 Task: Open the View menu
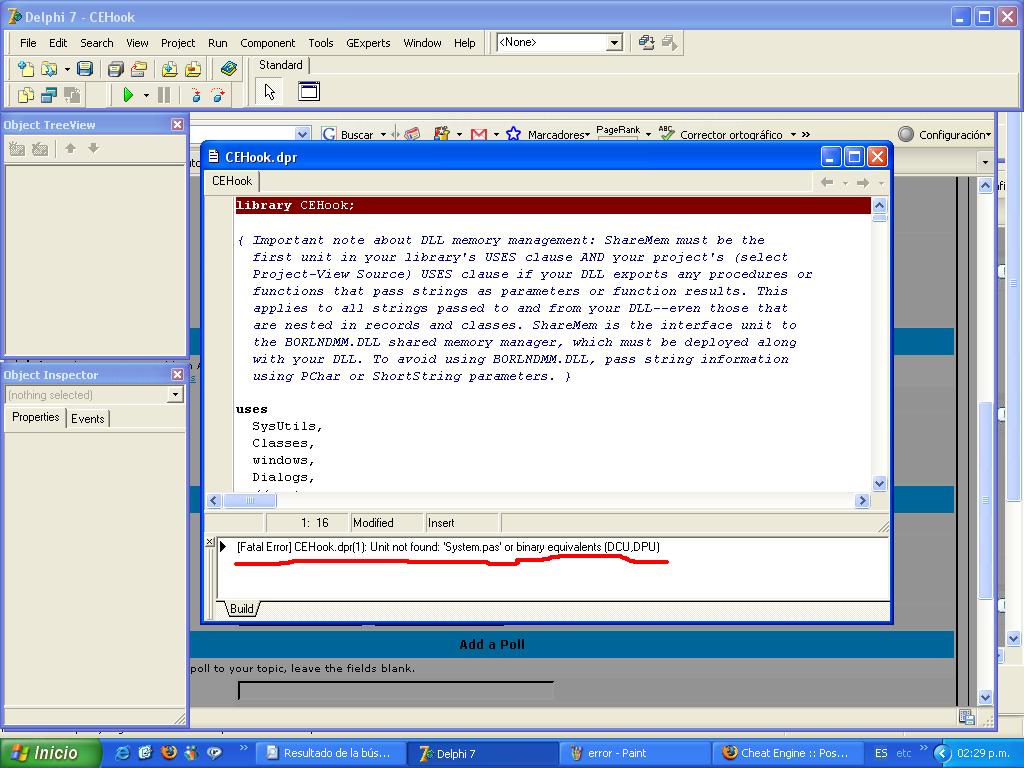click(x=137, y=43)
